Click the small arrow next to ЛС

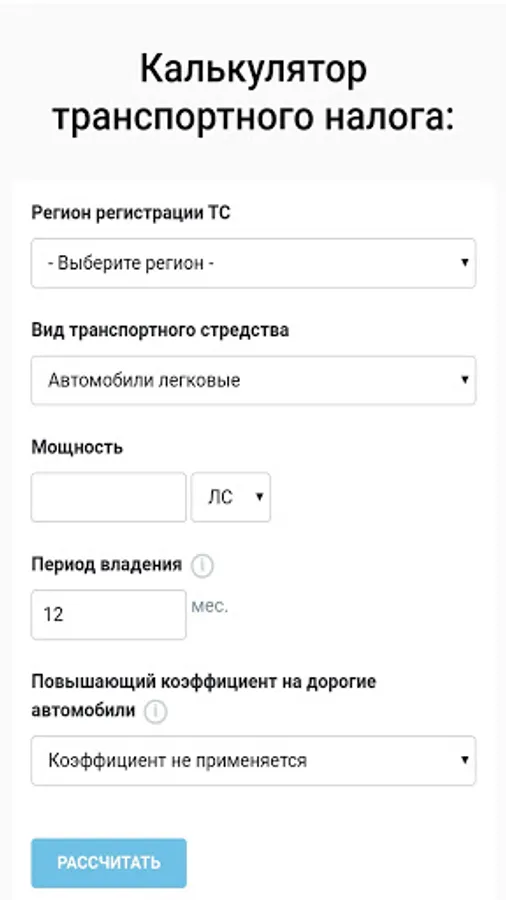(x=259, y=497)
